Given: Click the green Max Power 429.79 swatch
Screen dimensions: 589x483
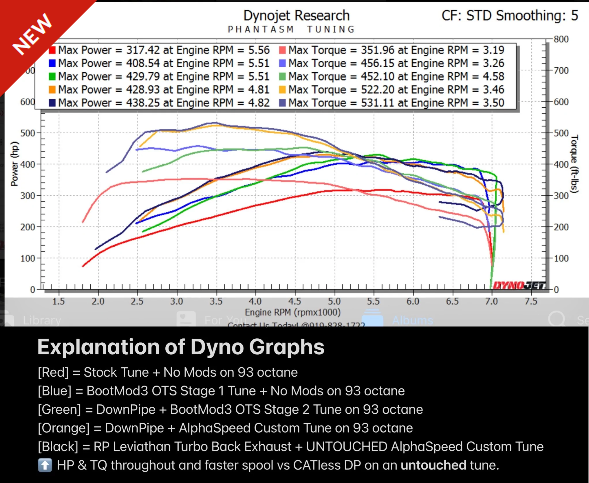Looking at the screenshot, I should click(x=52, y=77).
